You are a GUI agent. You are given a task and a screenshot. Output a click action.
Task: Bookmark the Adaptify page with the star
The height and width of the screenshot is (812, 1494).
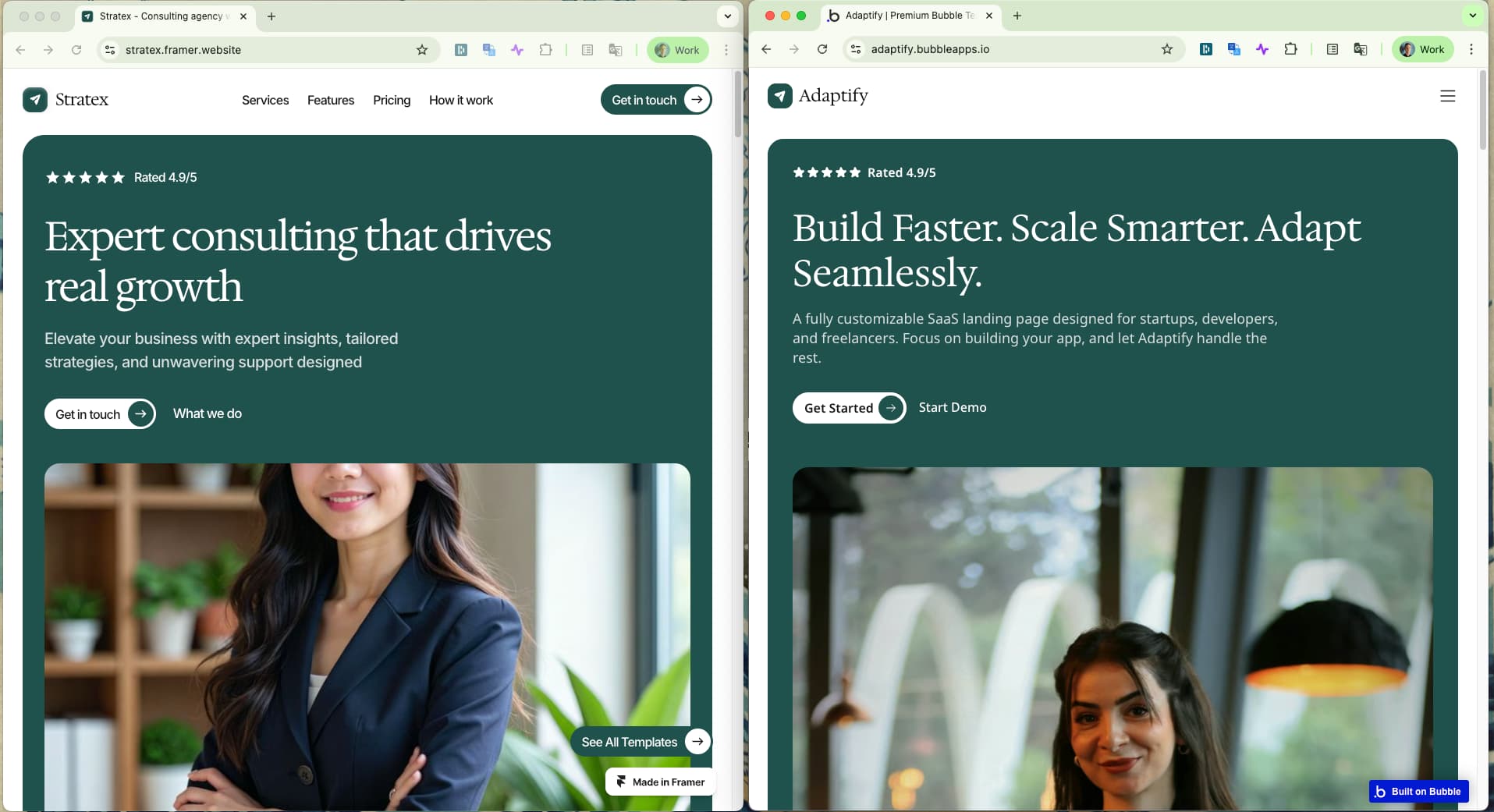click(x=1167, y=49)
